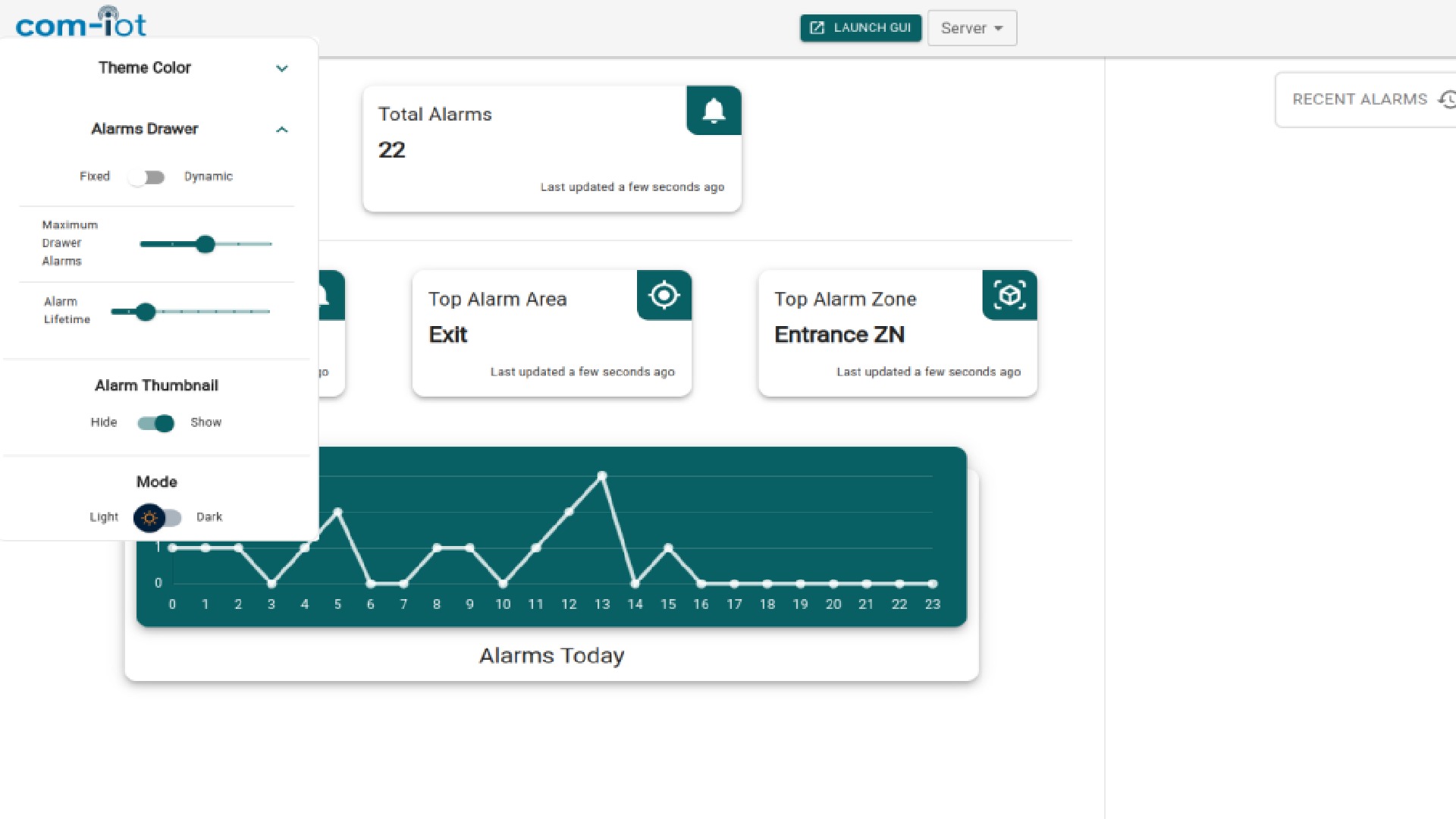Click the chart data point at hour 5

(x=338, y=512)
